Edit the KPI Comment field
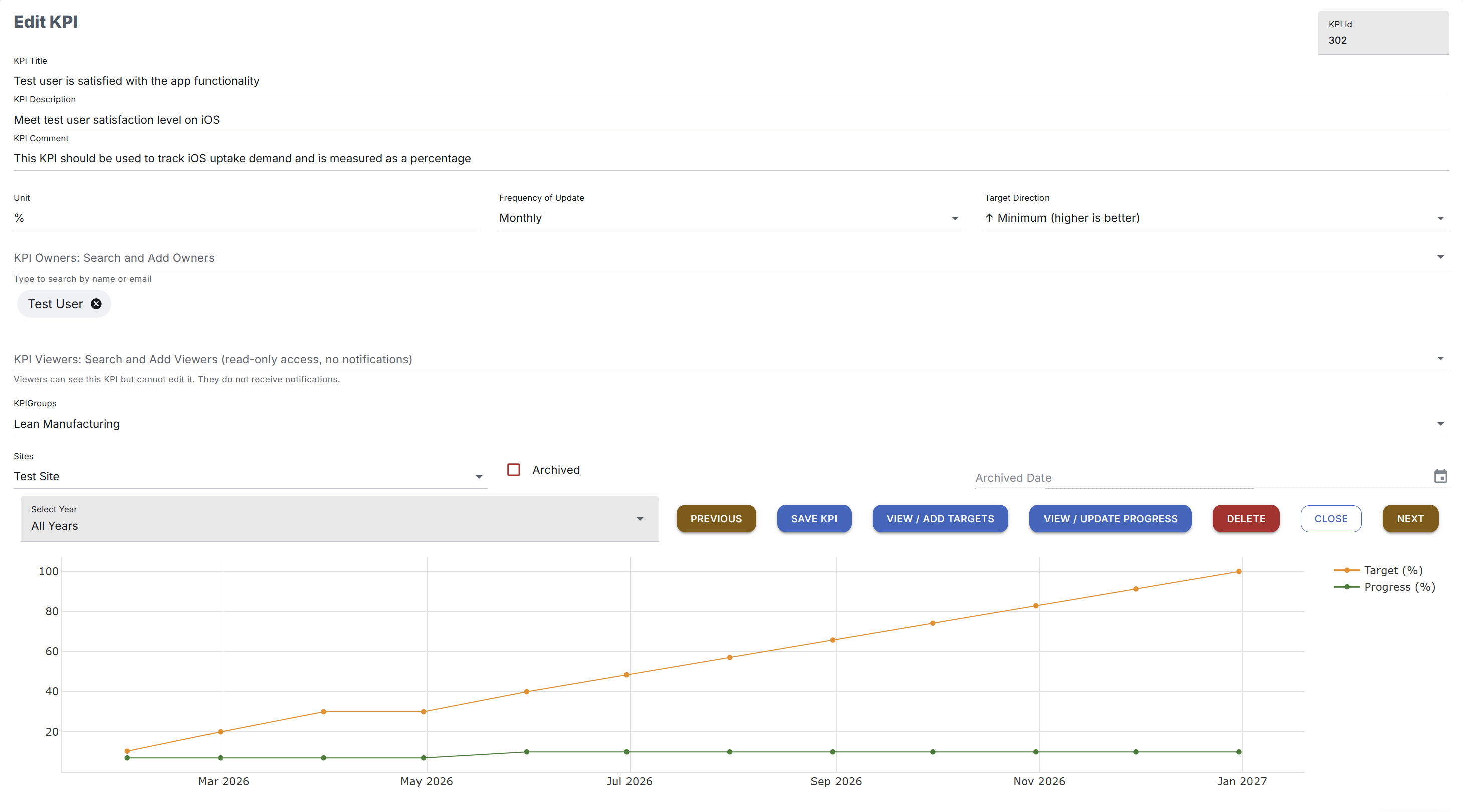Screen dimensions: 1463x812 (x=731, y=158)
